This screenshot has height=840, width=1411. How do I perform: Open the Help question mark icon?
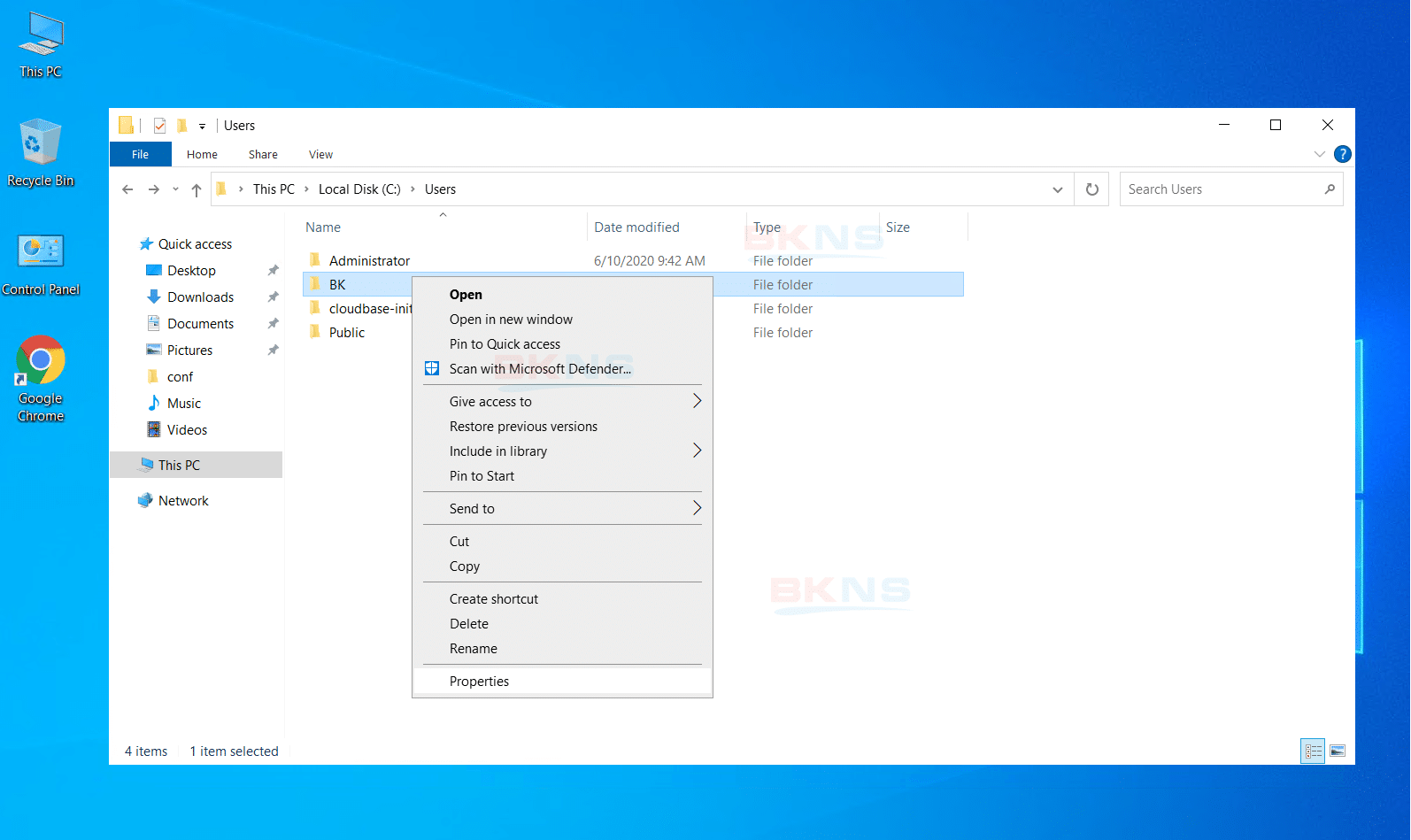click(1342, 154)
